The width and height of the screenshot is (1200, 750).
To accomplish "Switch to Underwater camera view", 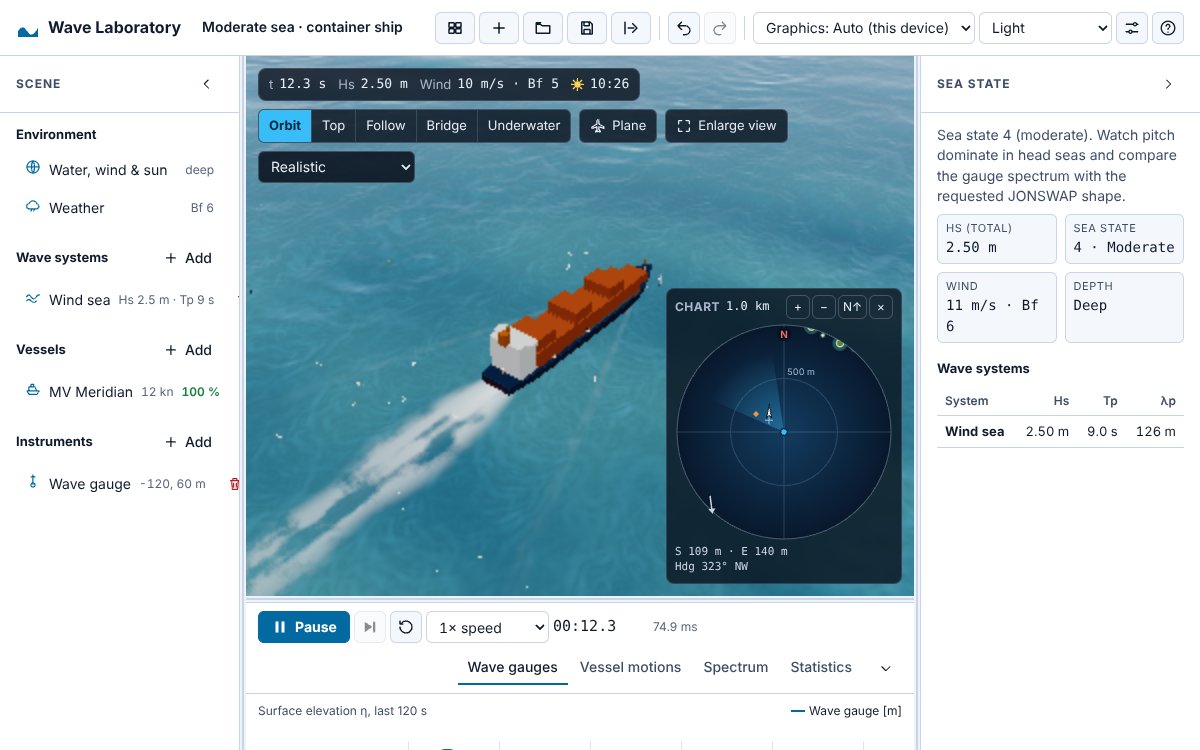I will click(x=524, y=126).
